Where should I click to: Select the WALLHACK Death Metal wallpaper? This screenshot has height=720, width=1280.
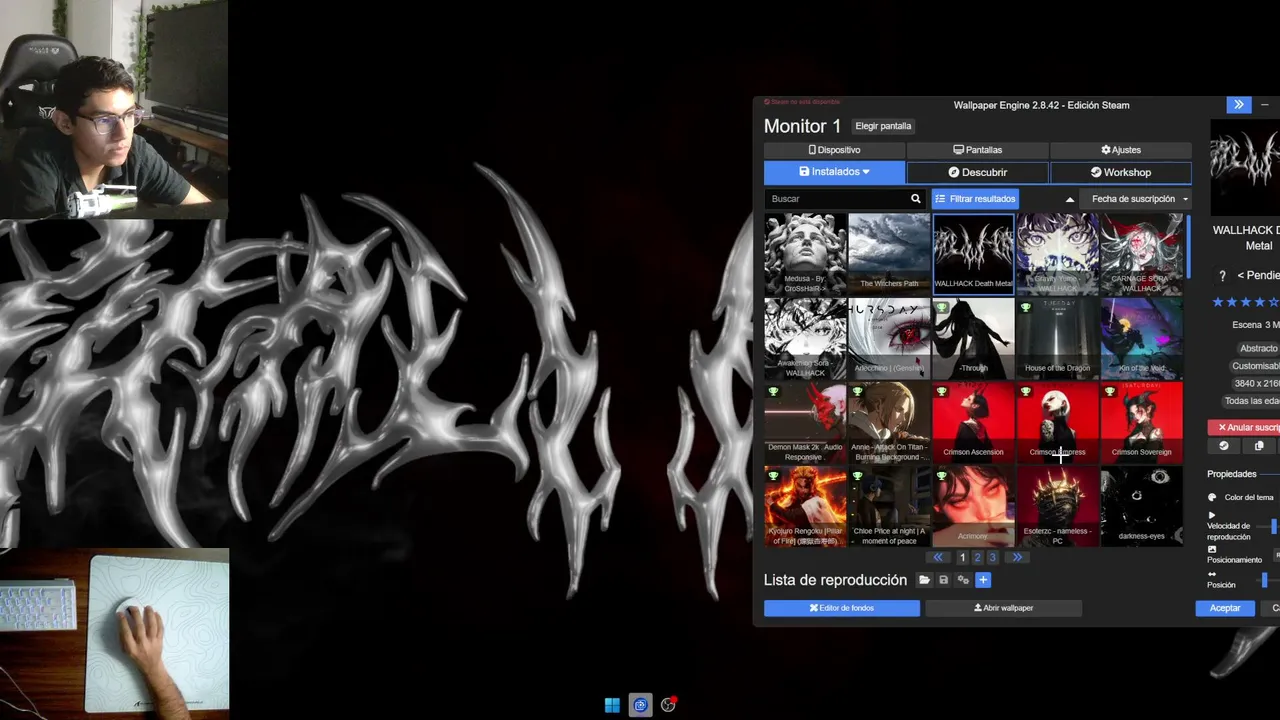coord(973,254)
